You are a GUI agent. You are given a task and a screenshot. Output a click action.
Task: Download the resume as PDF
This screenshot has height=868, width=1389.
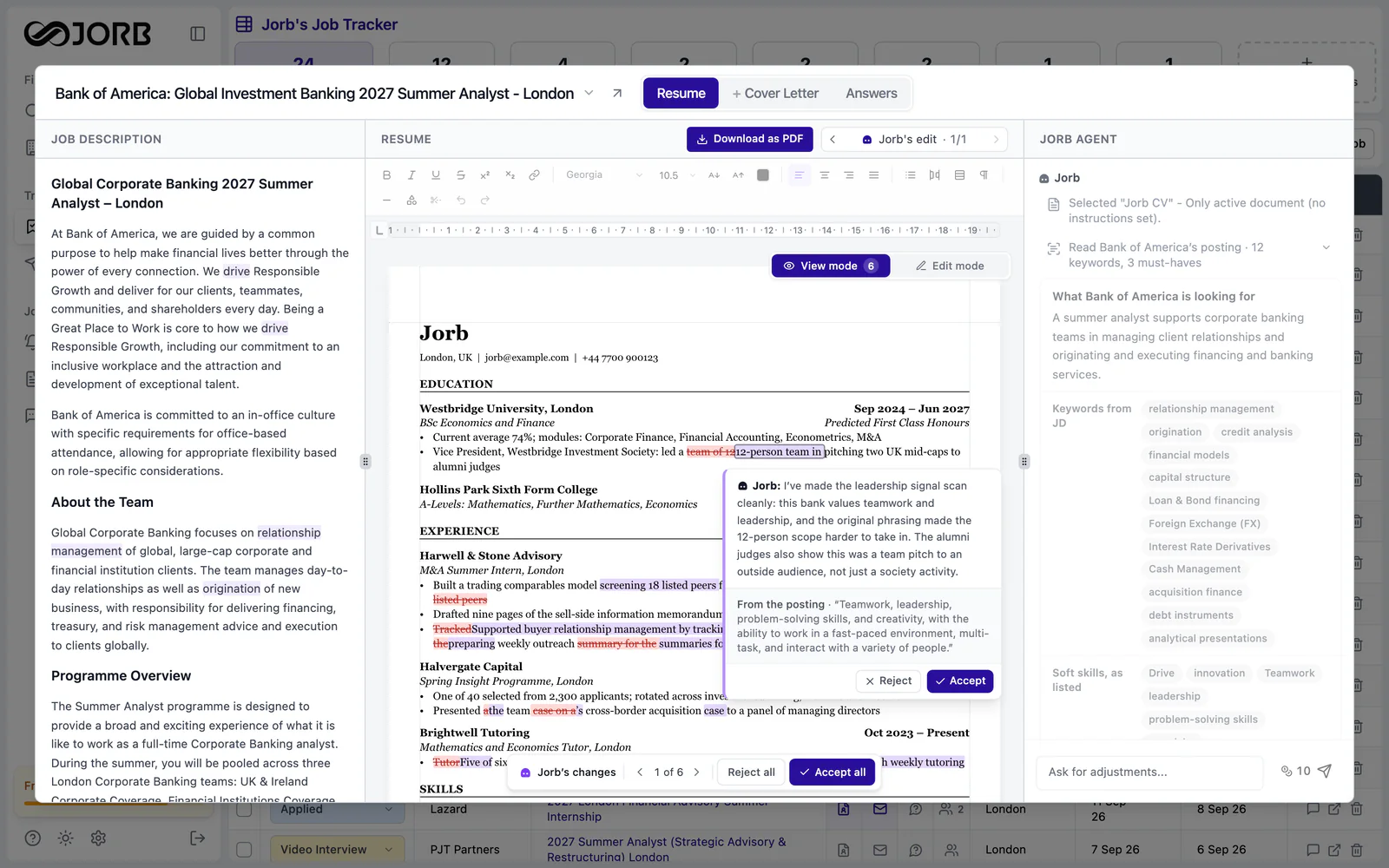coord(750,140)
